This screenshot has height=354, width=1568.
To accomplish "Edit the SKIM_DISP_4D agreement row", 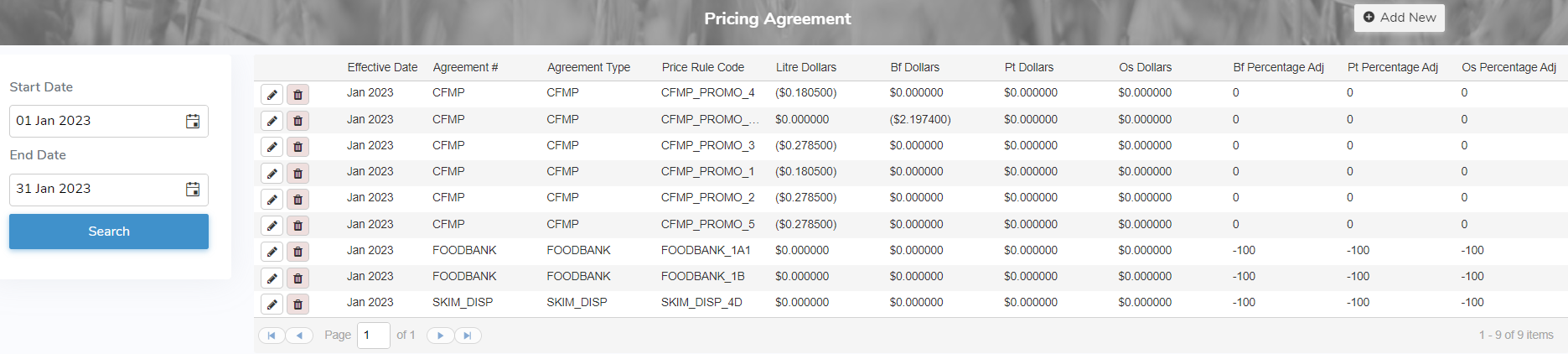I will [272, 304].
